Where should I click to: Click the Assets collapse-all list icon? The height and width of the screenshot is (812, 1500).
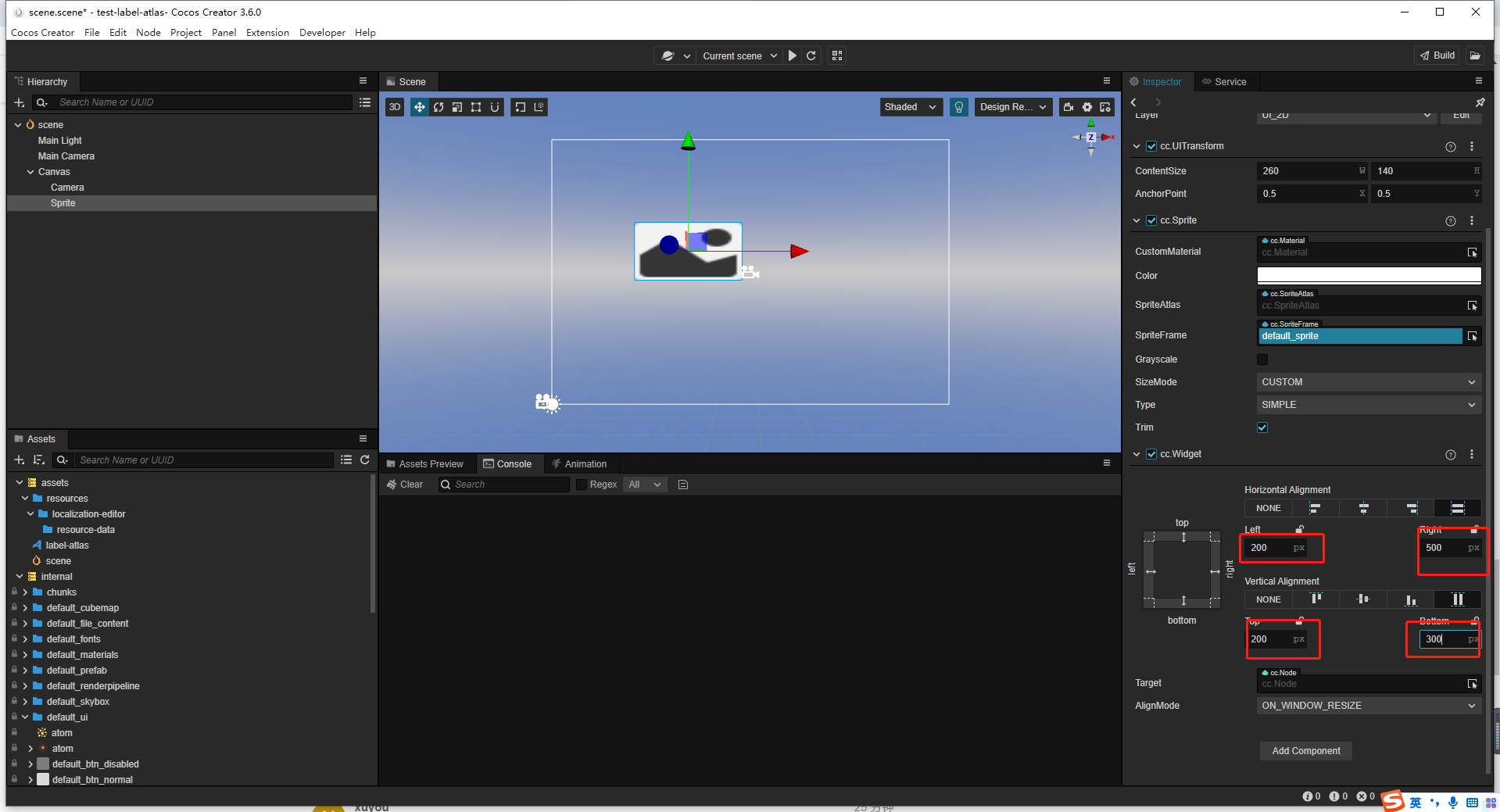pos(346,460)
